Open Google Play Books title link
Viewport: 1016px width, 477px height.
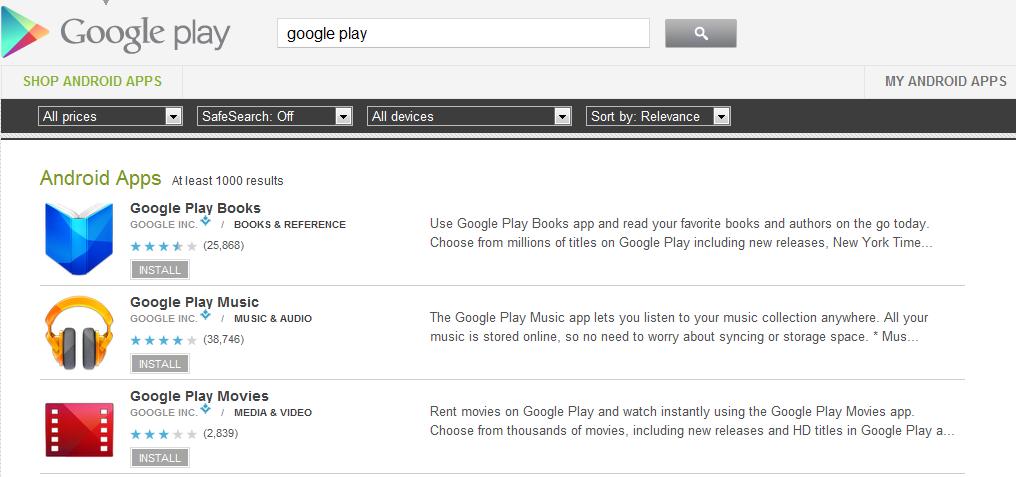coord(195,208)
